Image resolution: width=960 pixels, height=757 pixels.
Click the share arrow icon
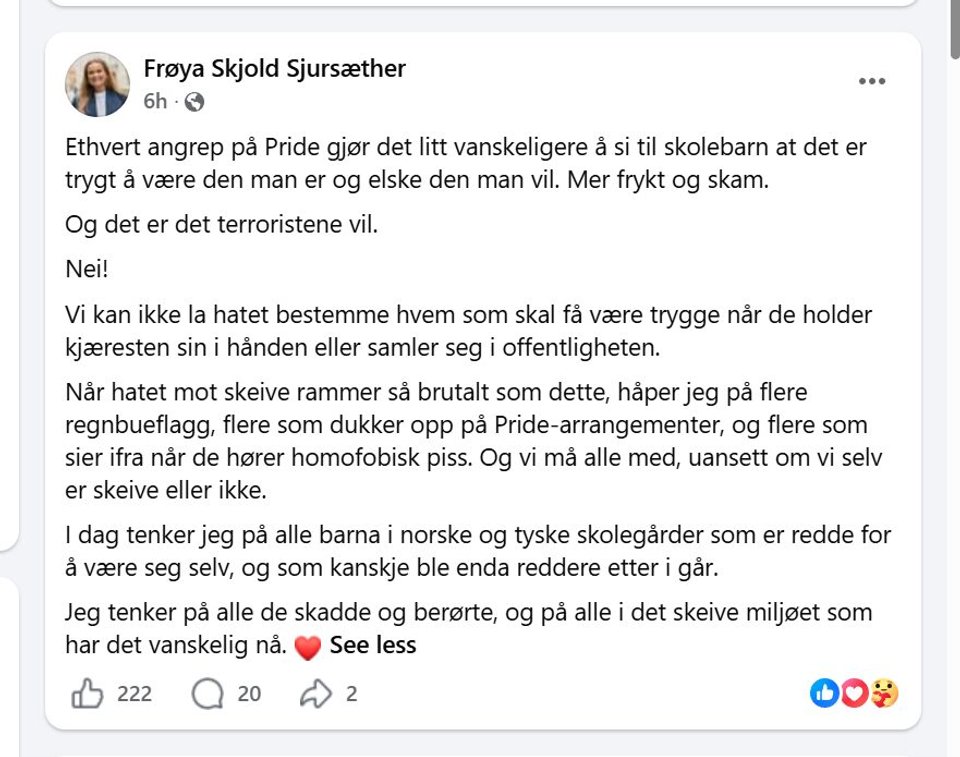click(315, 694)
